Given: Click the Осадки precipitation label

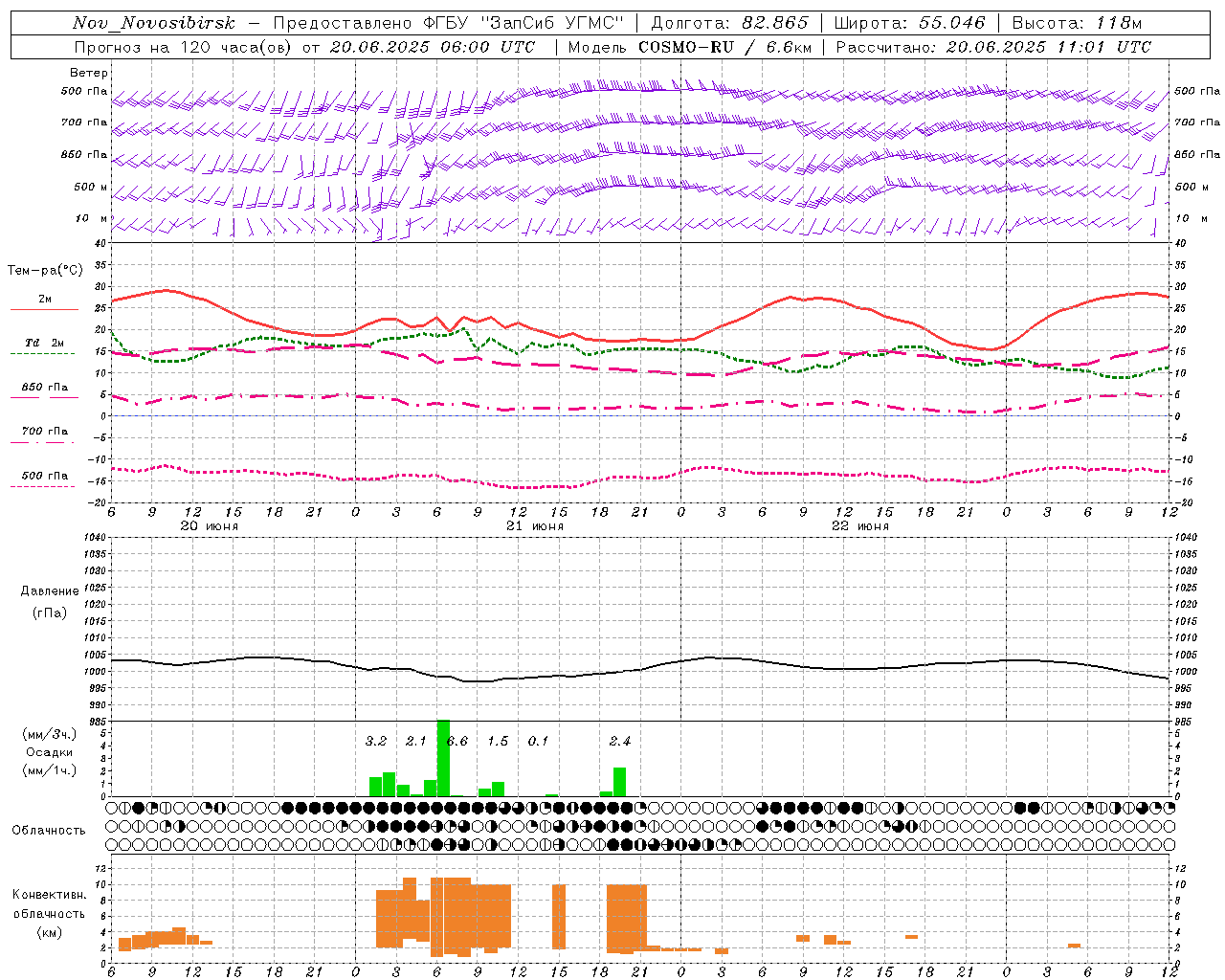Looking at the screenshot, I should click(x=50, y=752).
